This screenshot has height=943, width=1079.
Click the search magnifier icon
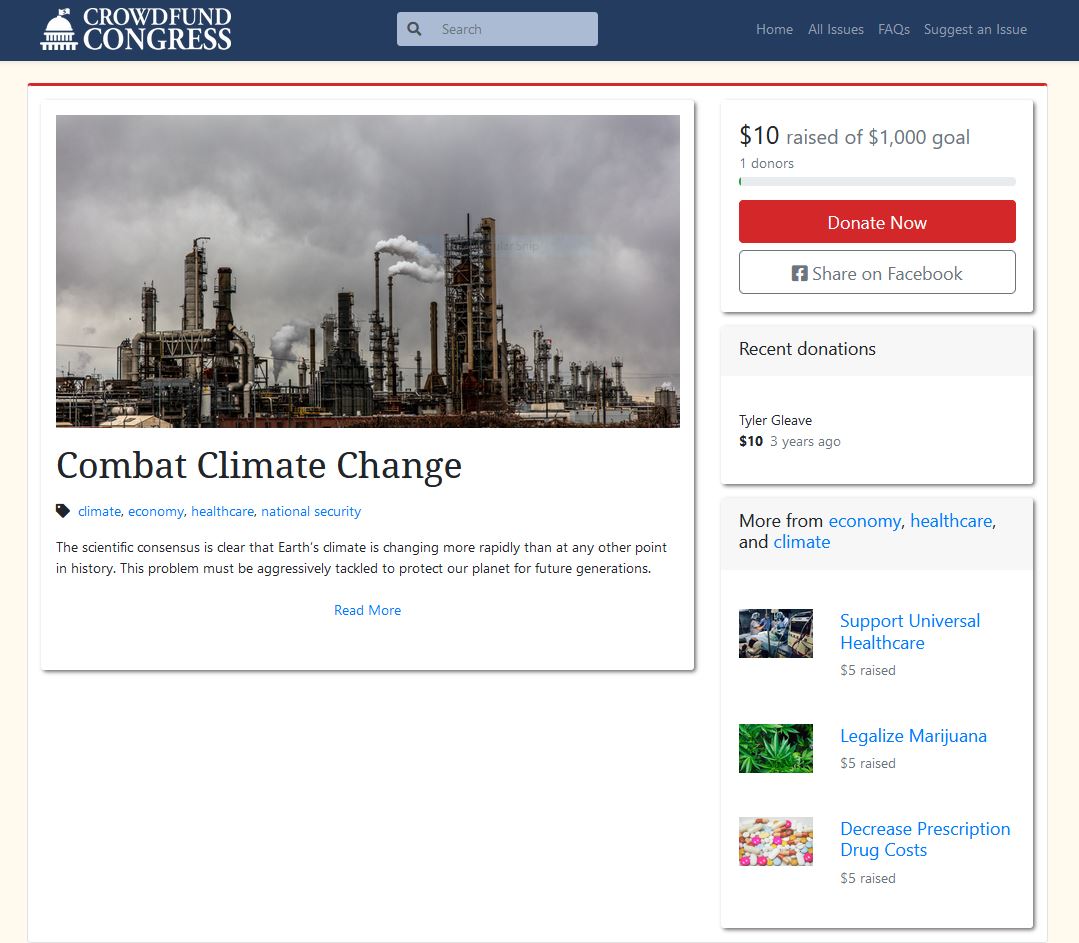point(414,29)
